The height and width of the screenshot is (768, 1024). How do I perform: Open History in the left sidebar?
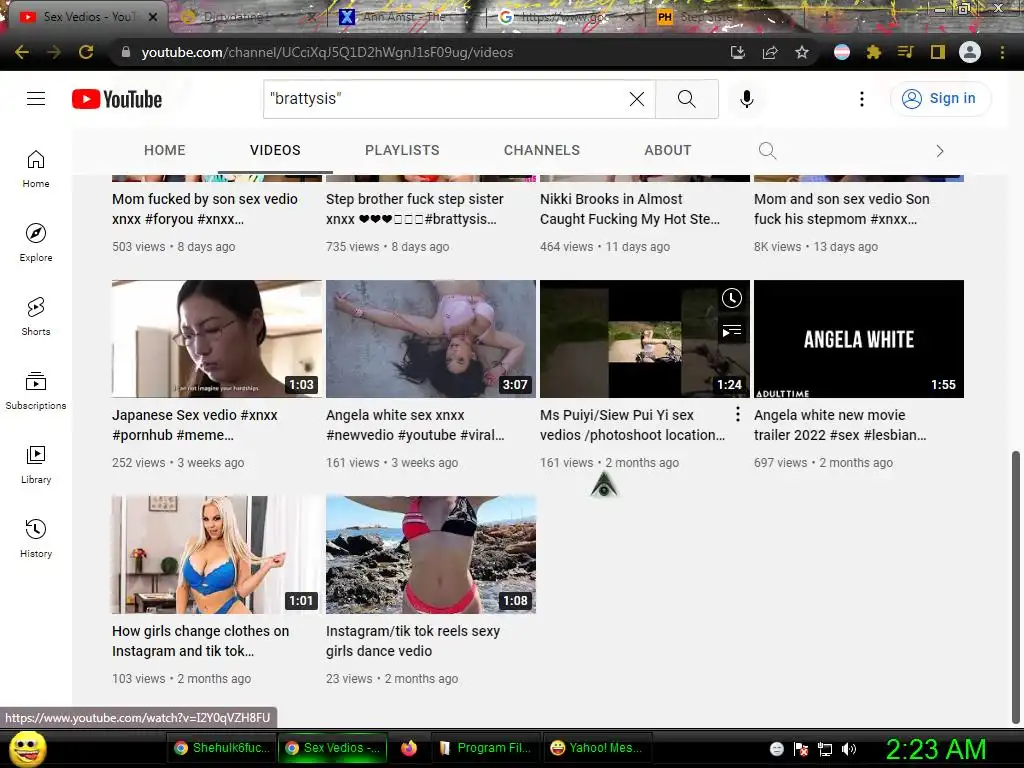[x=36, y=538]
